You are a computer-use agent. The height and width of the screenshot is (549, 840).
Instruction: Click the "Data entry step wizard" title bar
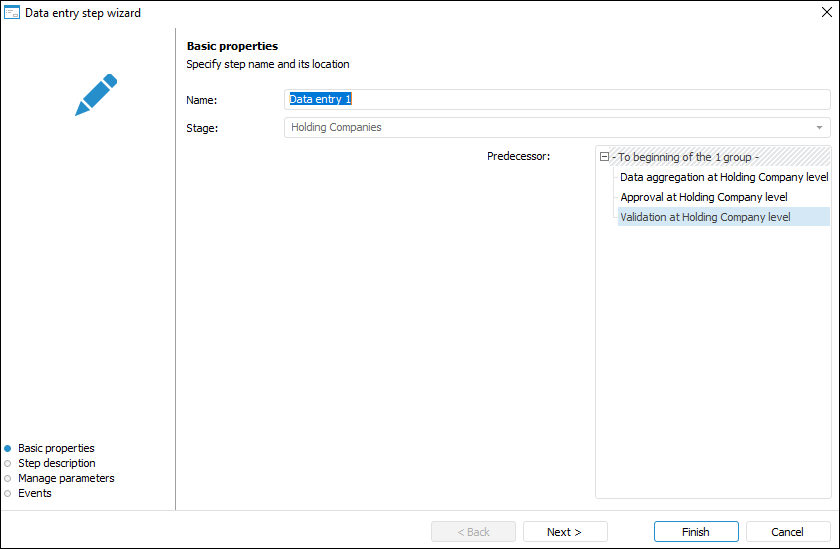[x=400, y=13]
